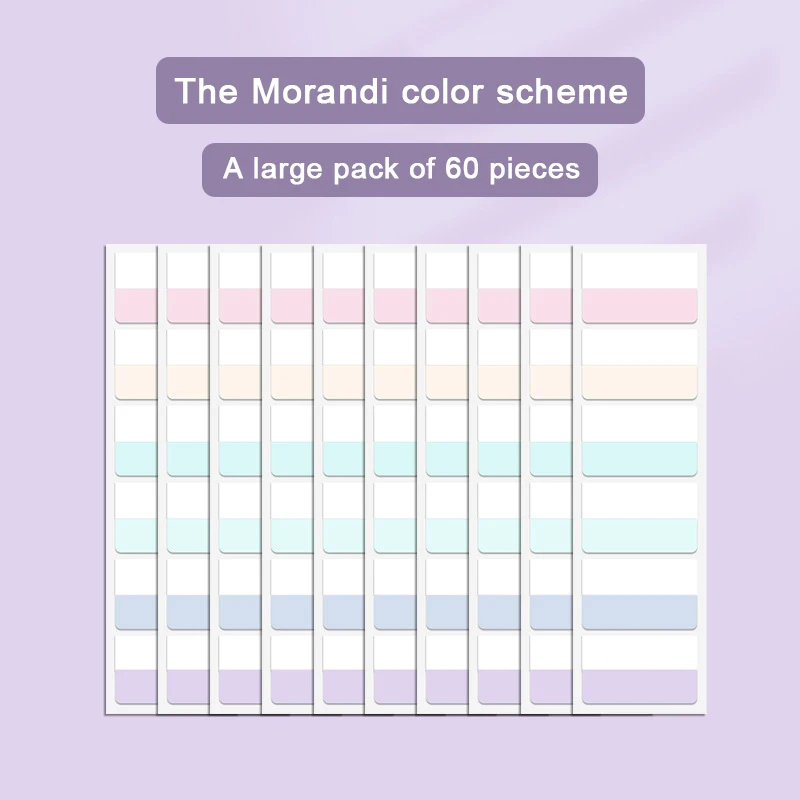Click the cyan tab on the leftmost sheet
800x800 pixels.
pos(136,458)
